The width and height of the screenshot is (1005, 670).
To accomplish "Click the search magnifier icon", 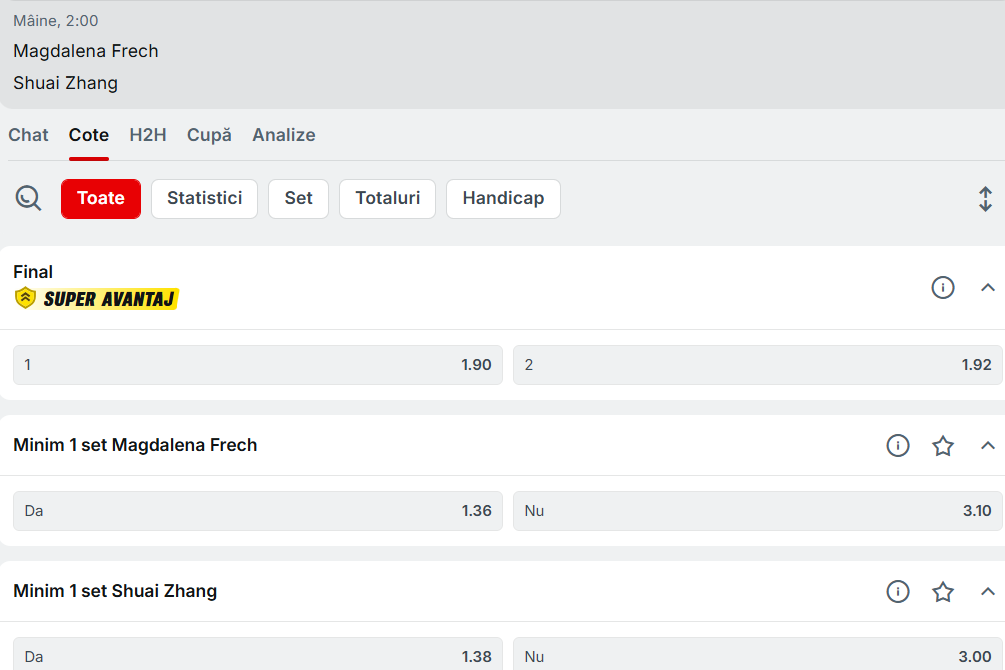I will click(x=29, y=198).
